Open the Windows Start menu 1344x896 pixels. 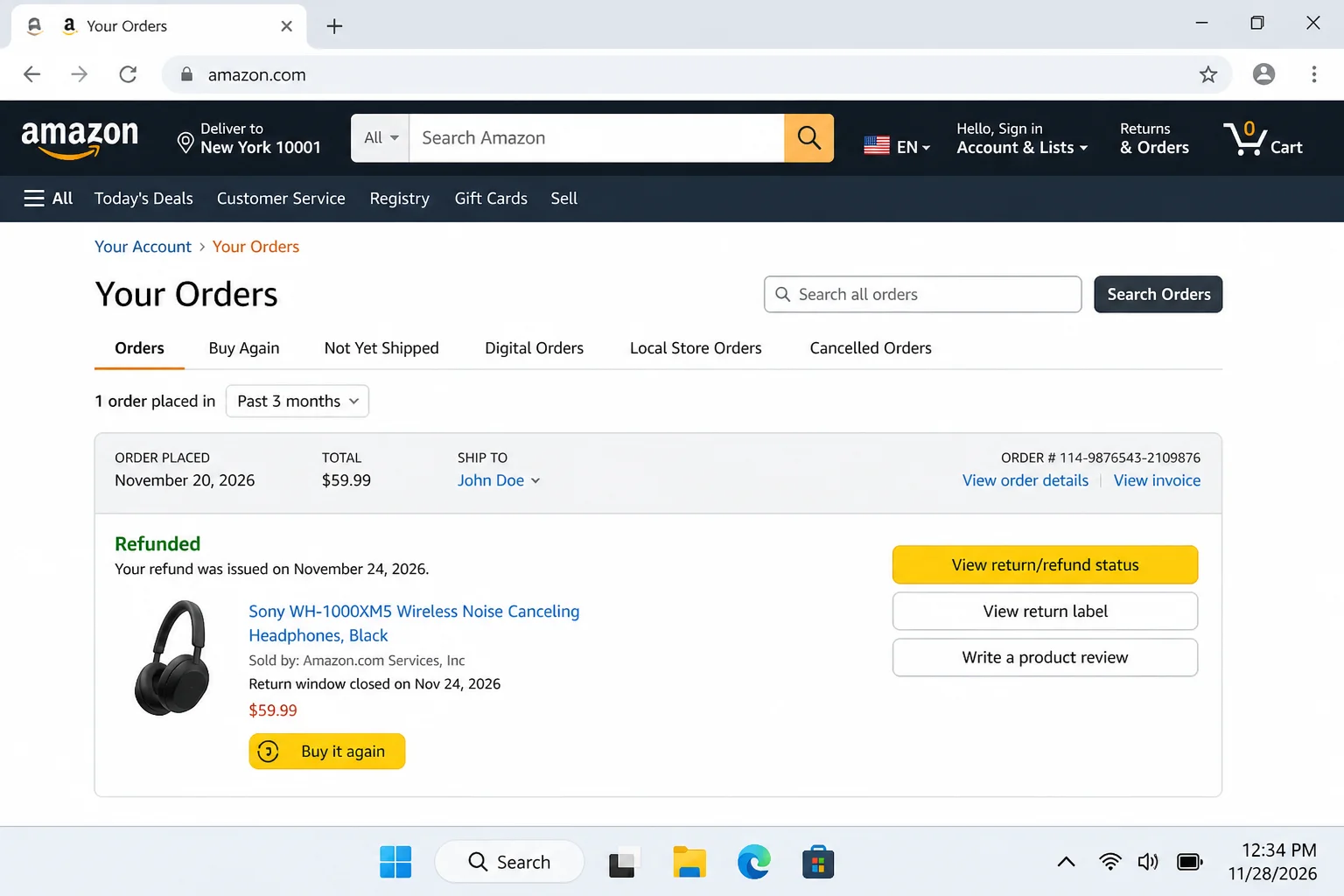(x=395, y=862)
